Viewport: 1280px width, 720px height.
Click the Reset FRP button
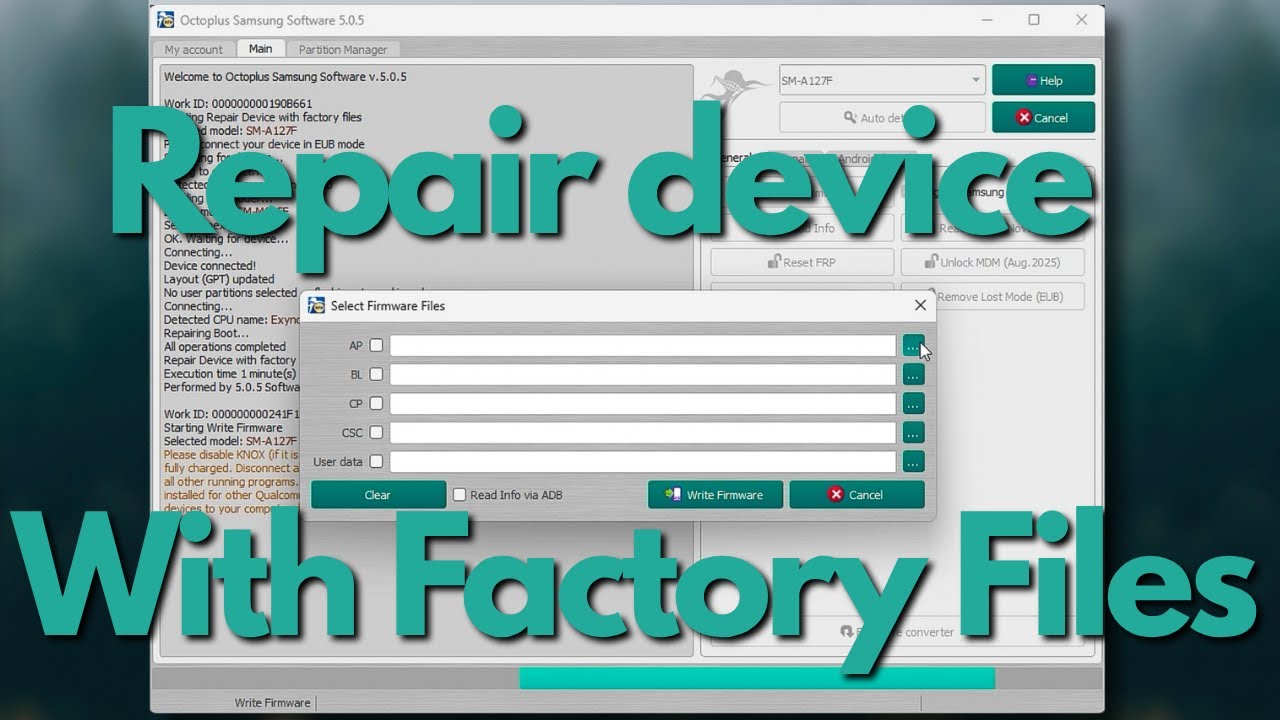pos(802,262)
